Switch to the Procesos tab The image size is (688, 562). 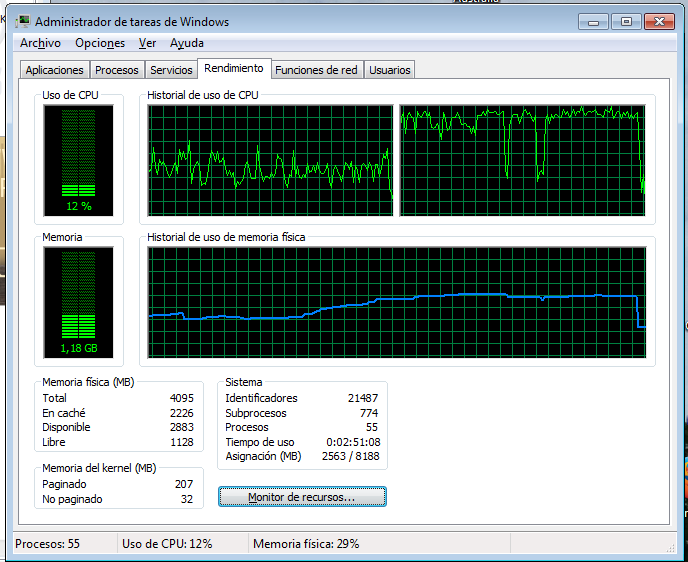point(117,70)
